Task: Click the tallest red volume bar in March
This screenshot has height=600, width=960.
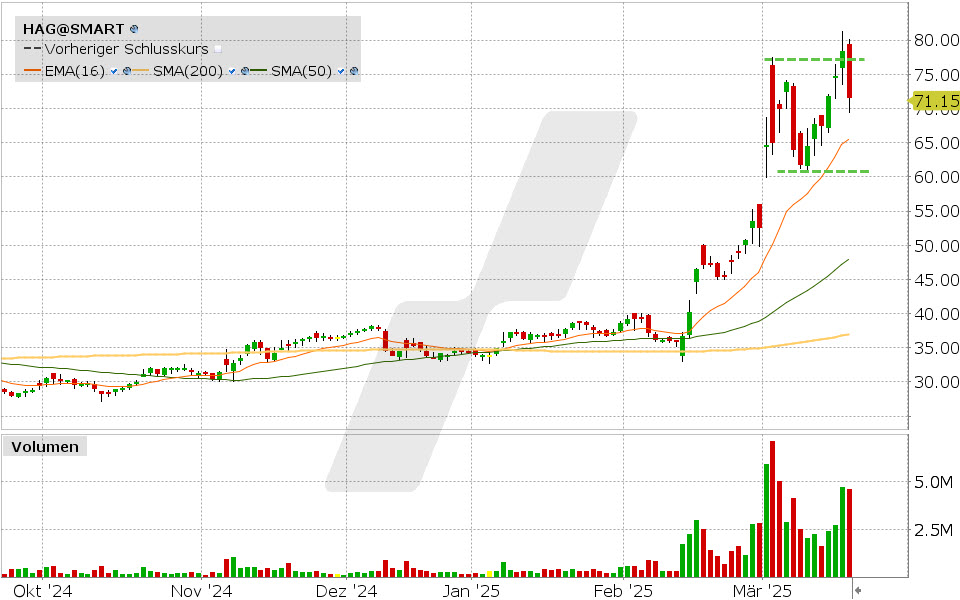Action: (773, 509)
